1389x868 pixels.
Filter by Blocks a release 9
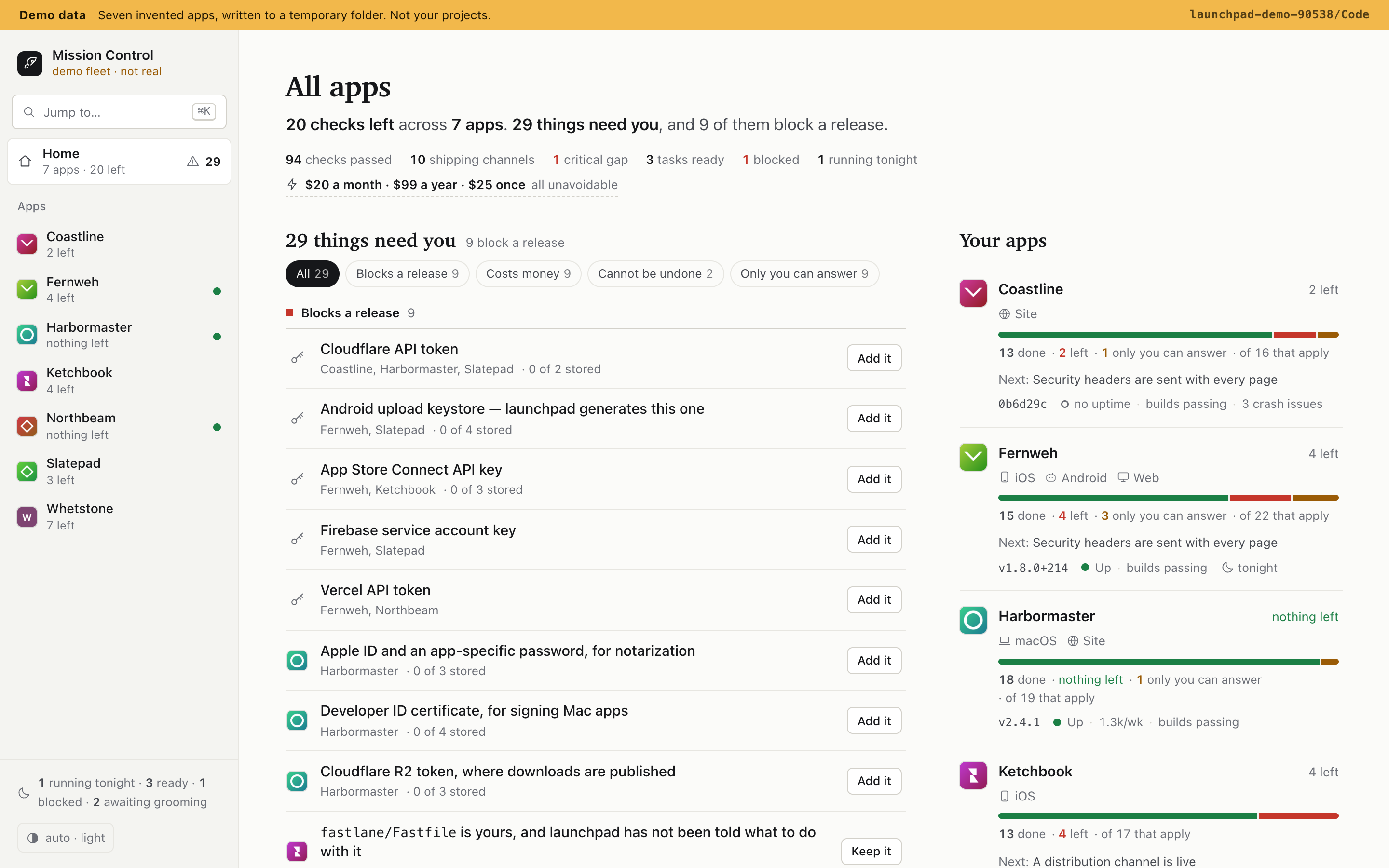point(407,274)
